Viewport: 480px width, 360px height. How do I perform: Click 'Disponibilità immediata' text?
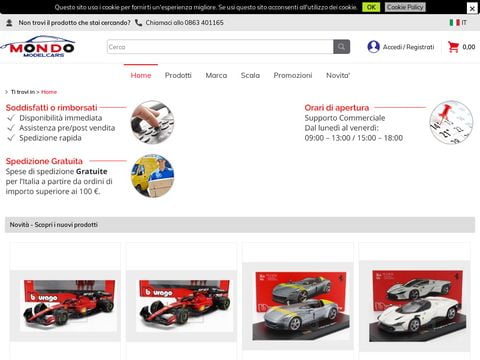61,118
